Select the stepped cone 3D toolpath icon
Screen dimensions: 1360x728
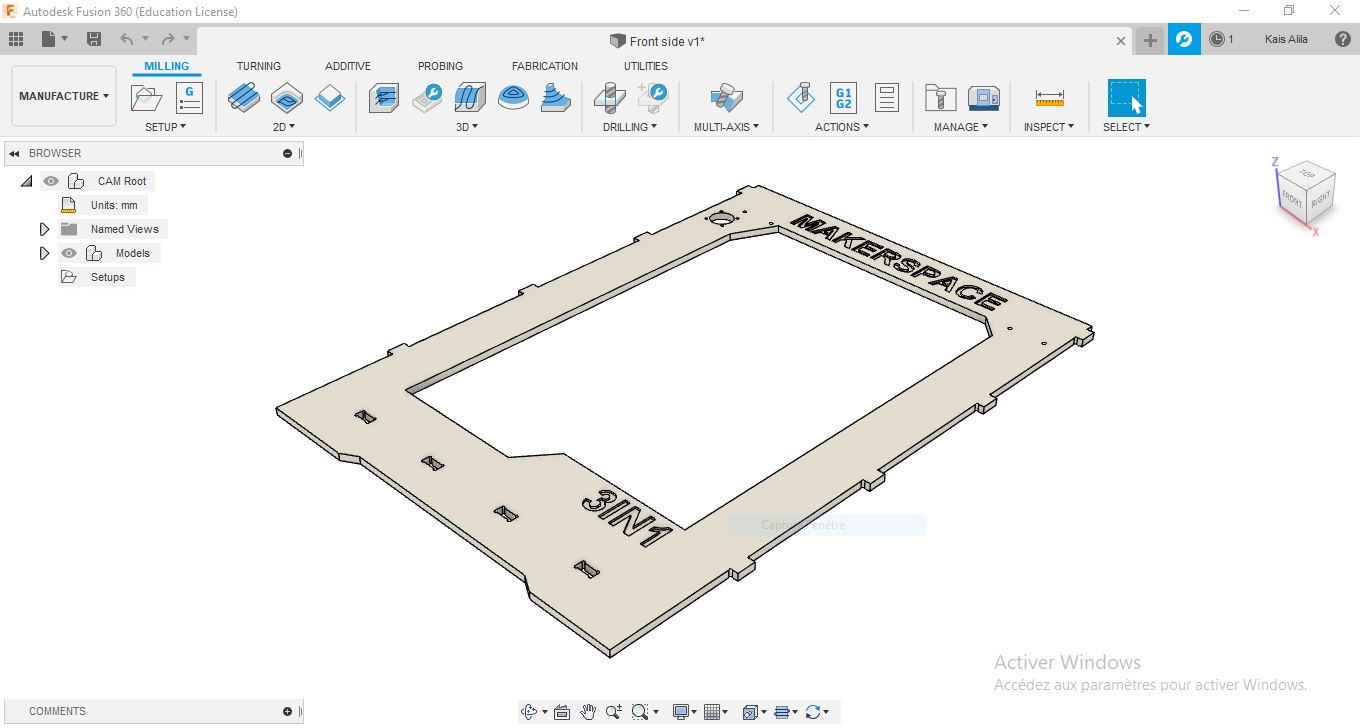click(x=556, y=97)
